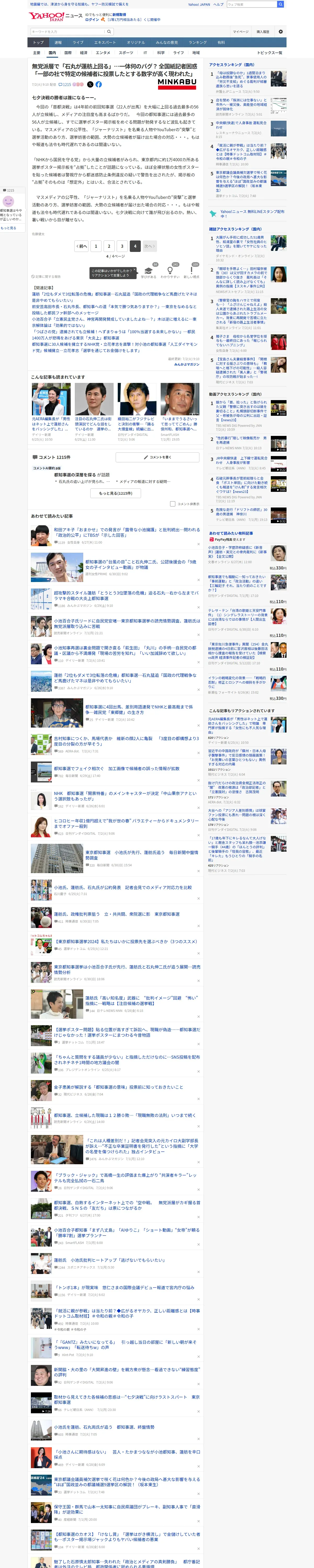Open トピックス一覧 link
The width and height of the screenshot is (314, 1568).
click(x=270, y=53)
